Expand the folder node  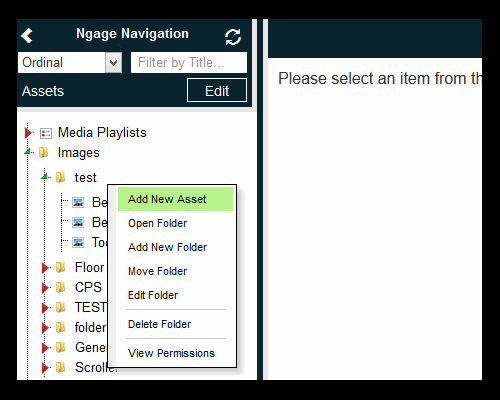pos(45,327)
